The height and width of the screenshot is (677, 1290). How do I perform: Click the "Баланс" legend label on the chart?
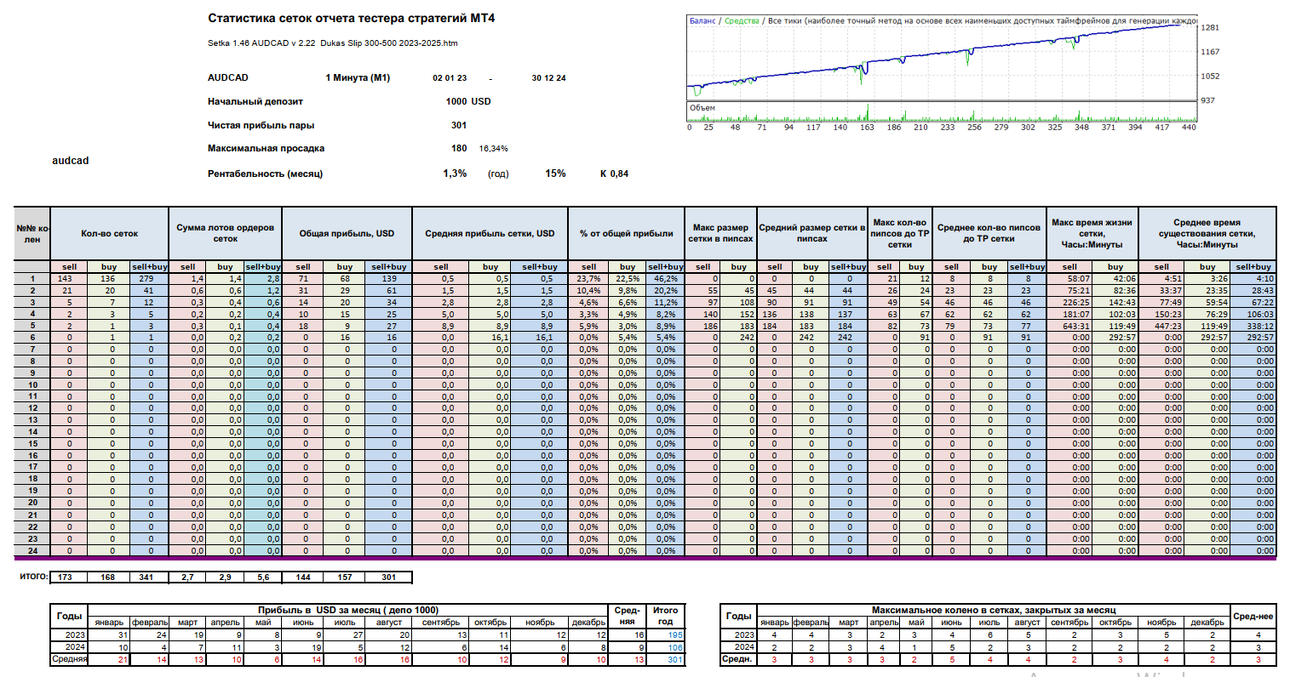[701, 20]
